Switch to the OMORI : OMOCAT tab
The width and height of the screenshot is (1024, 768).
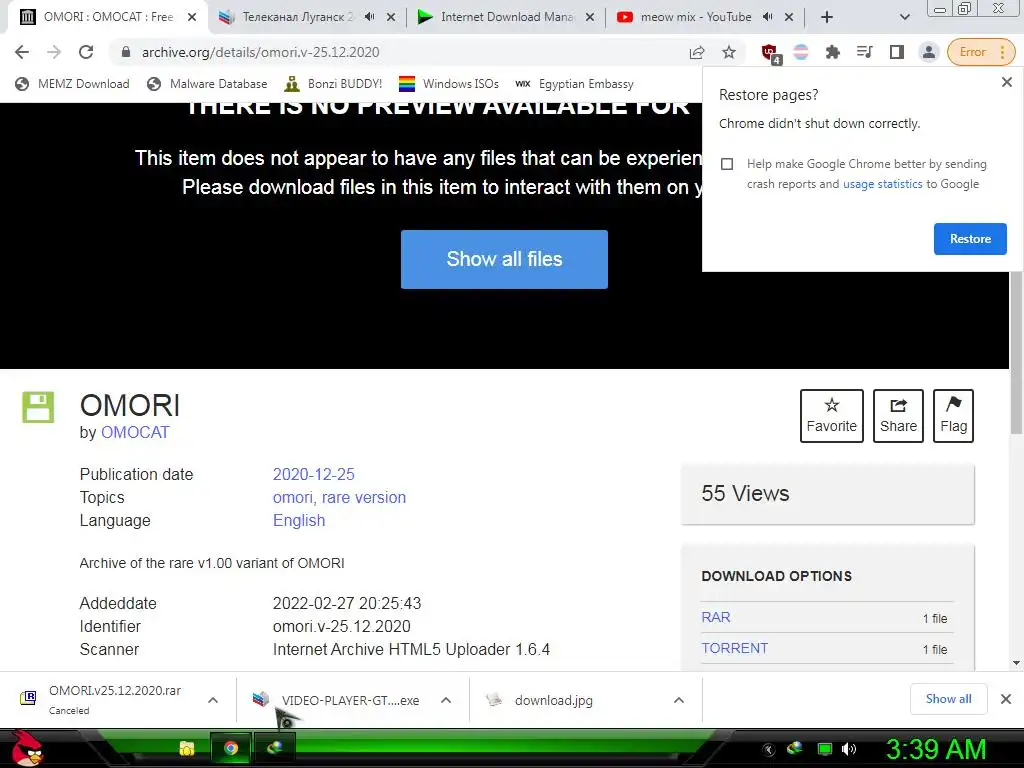pos(108,17)
